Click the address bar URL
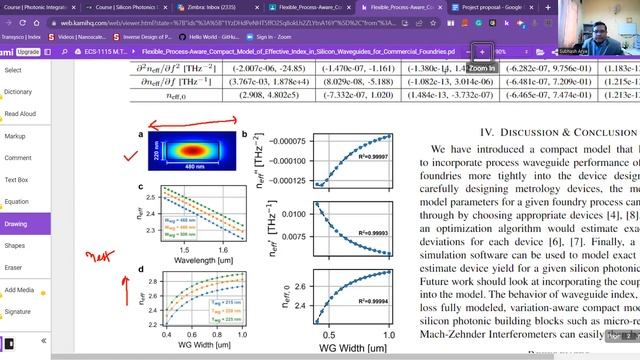640x360 pixels. tap(228, 23)
